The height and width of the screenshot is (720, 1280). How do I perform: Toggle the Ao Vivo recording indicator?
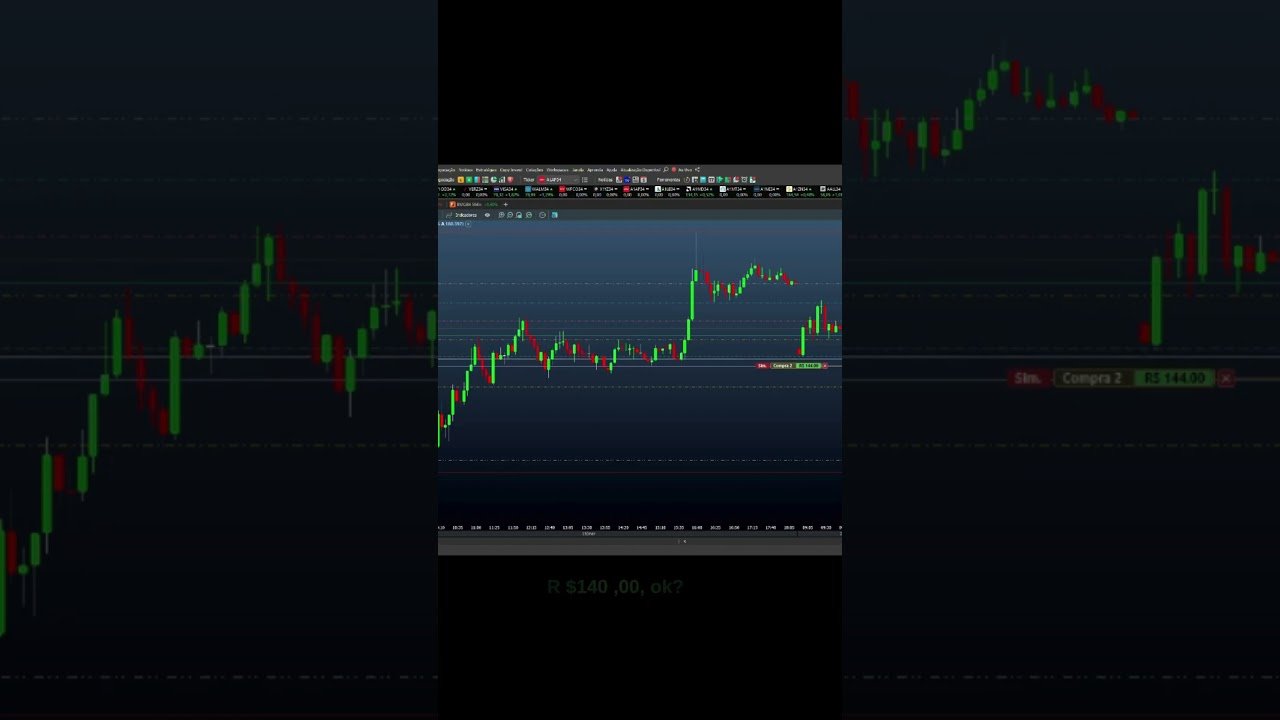pyautogui.click(x=676, y=170)
